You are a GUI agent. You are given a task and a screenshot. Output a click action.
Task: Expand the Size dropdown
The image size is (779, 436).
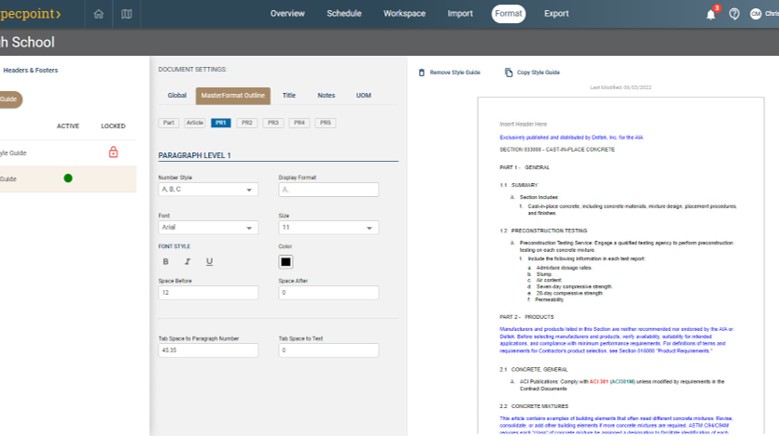click(x=328, y=227)
